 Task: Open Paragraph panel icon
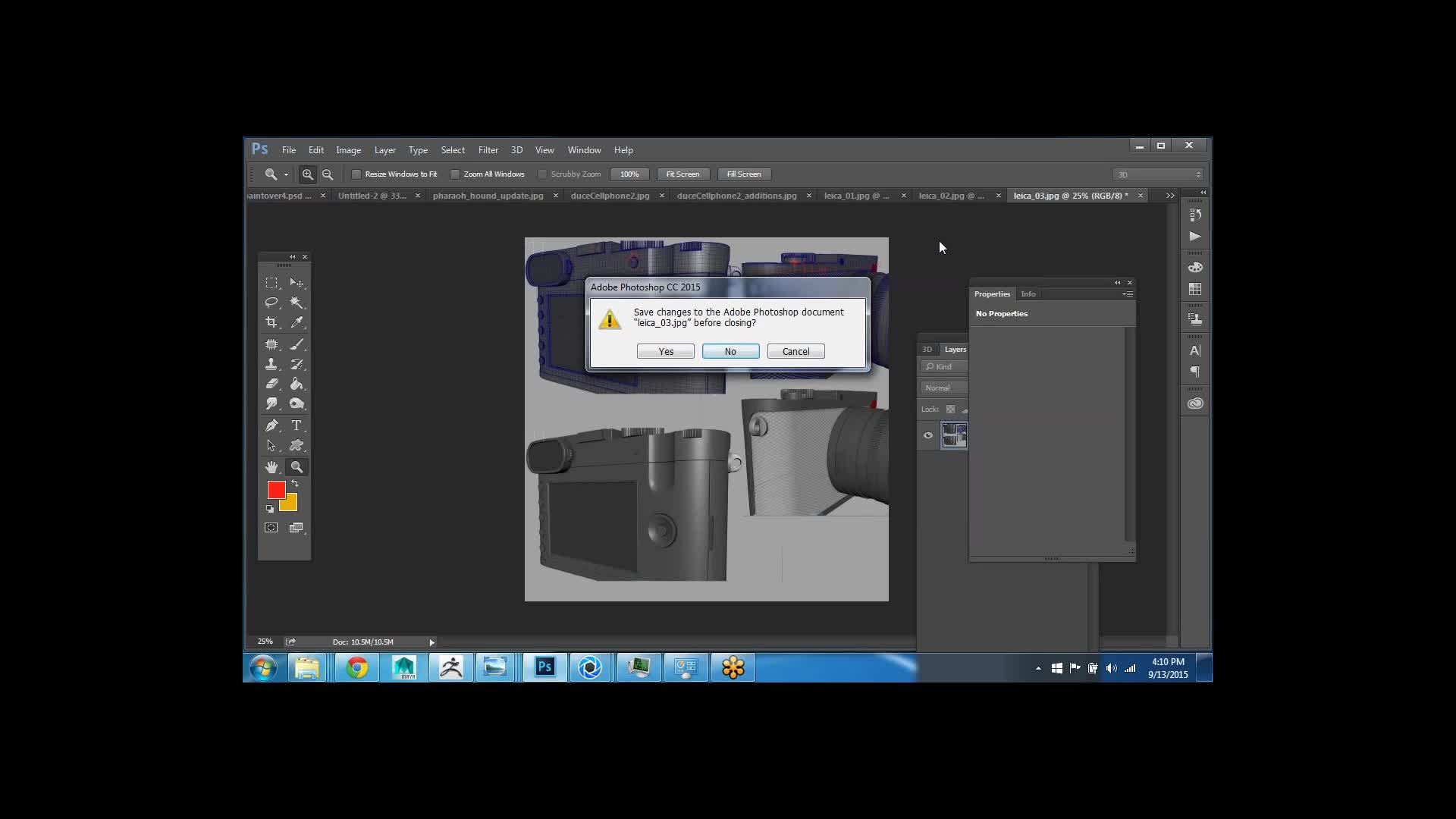[1195, 372]
